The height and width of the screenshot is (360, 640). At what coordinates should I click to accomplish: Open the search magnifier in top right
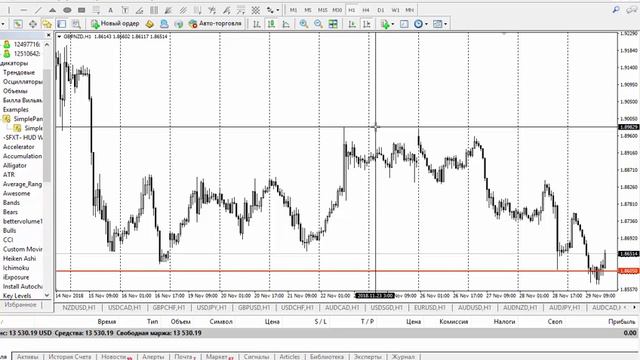tap(616, 10)
